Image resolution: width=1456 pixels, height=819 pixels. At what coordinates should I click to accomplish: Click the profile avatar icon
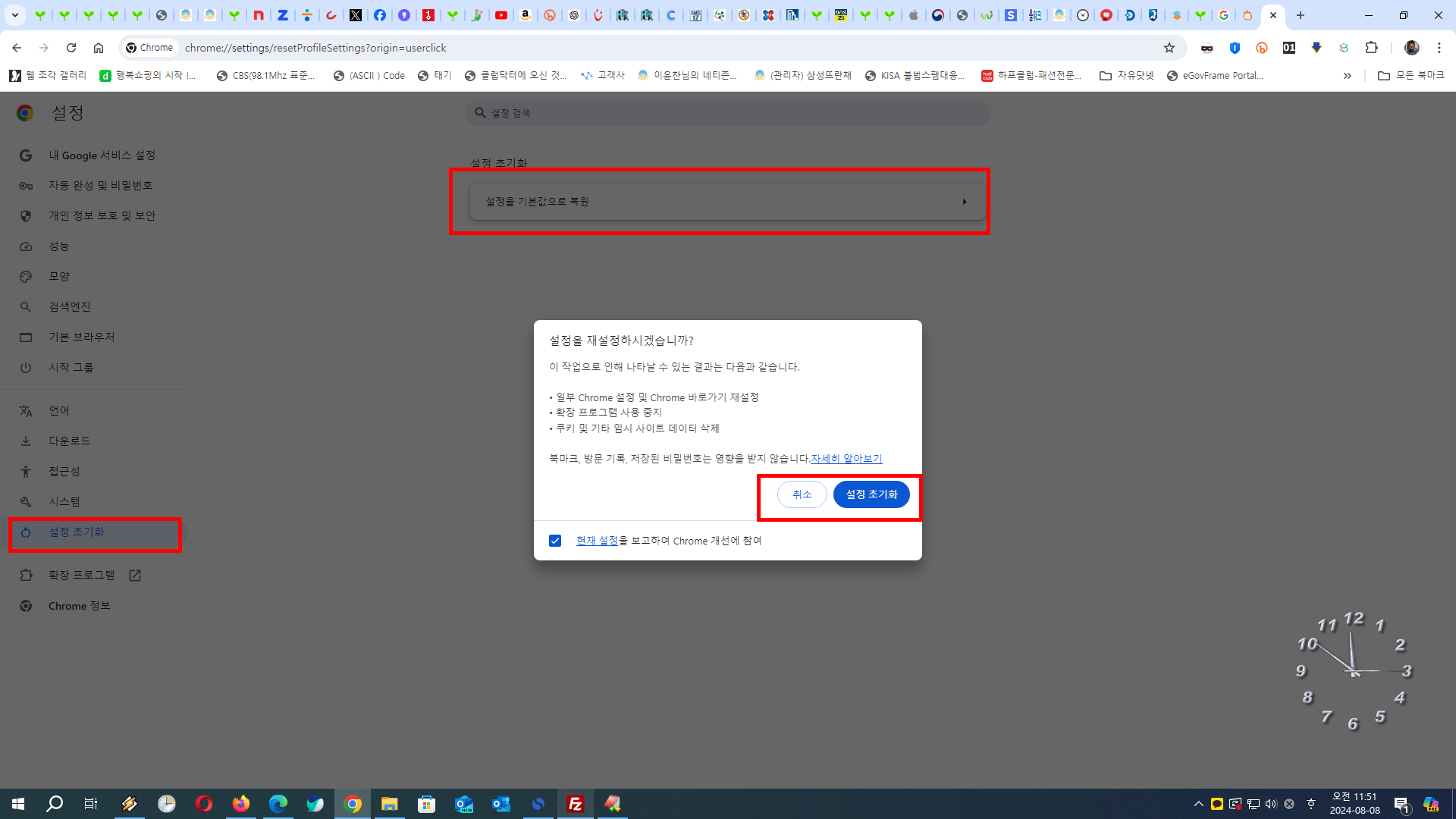(x=1412, y=48)
